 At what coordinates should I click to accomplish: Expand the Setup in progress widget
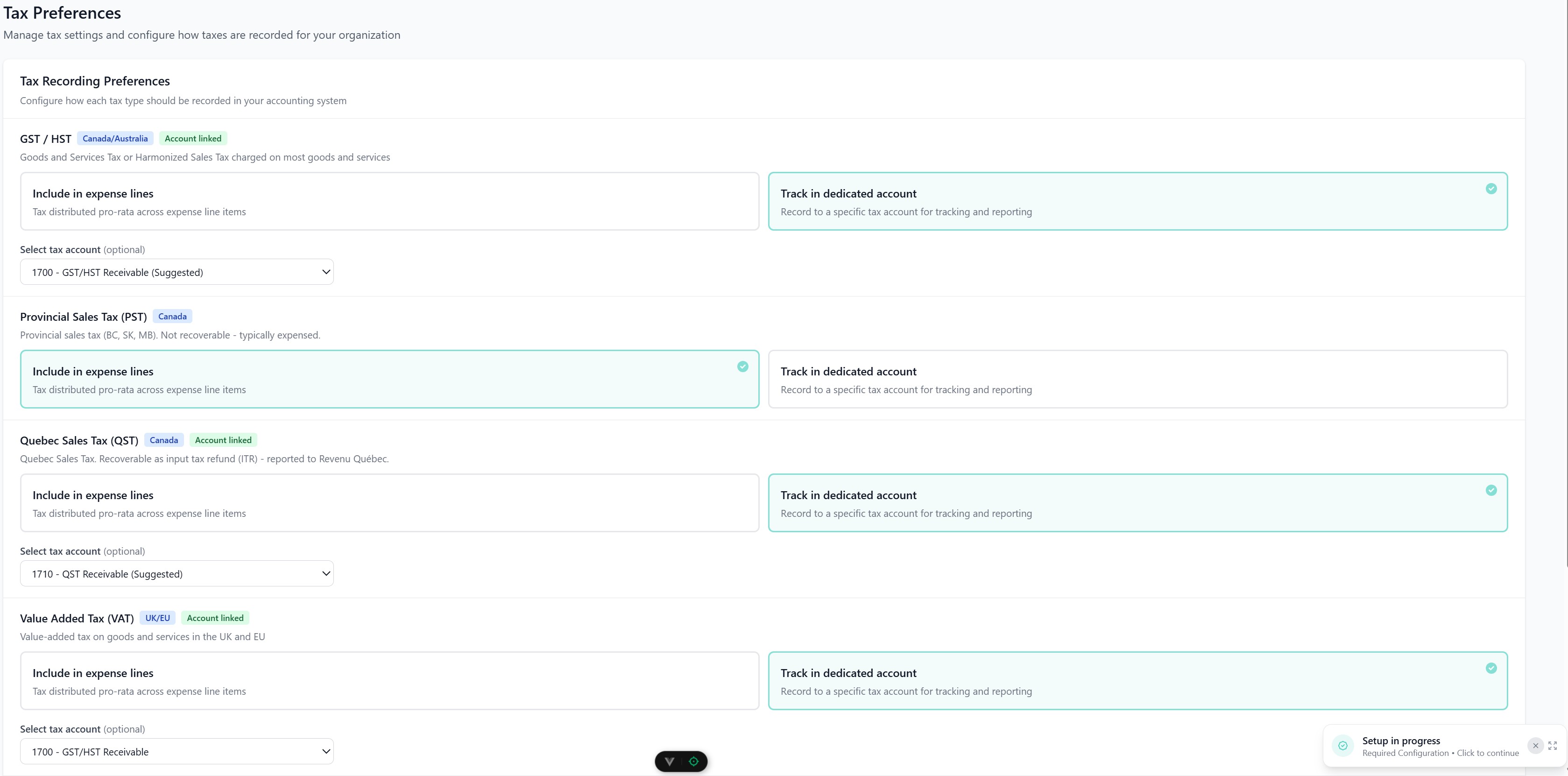click(1552, 746)
